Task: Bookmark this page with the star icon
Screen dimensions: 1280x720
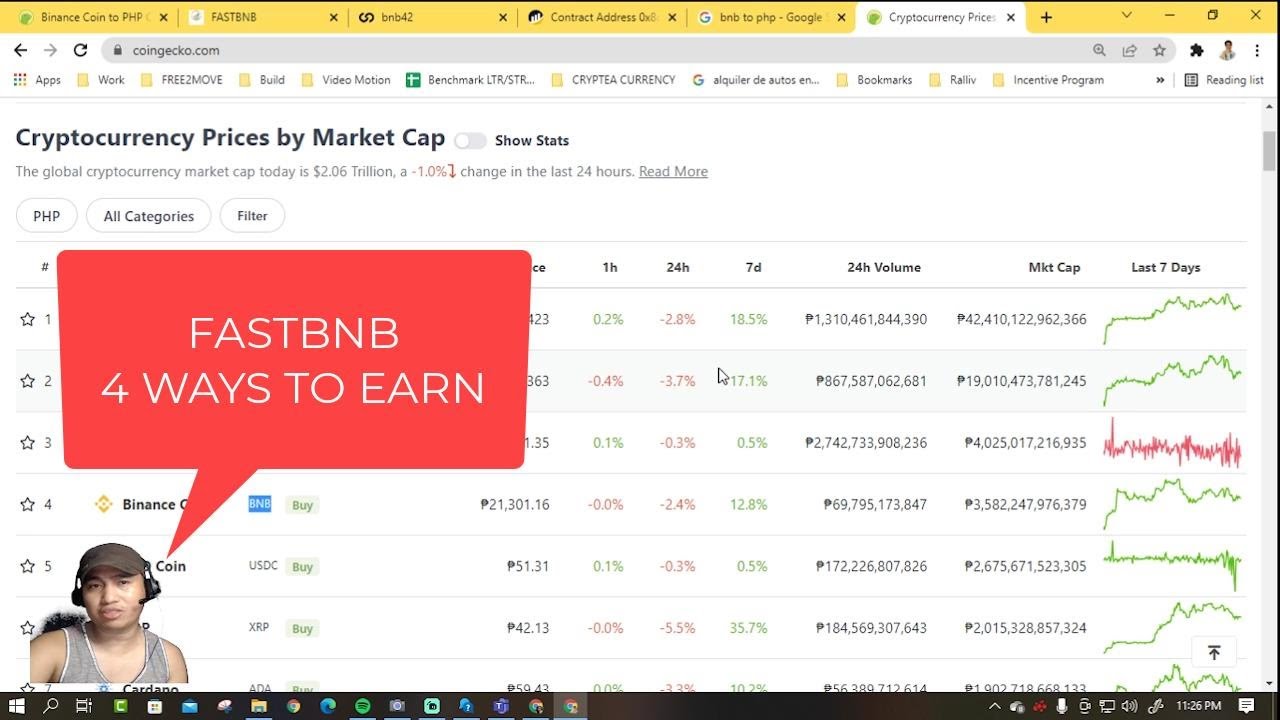Action: pos(1159,50)
